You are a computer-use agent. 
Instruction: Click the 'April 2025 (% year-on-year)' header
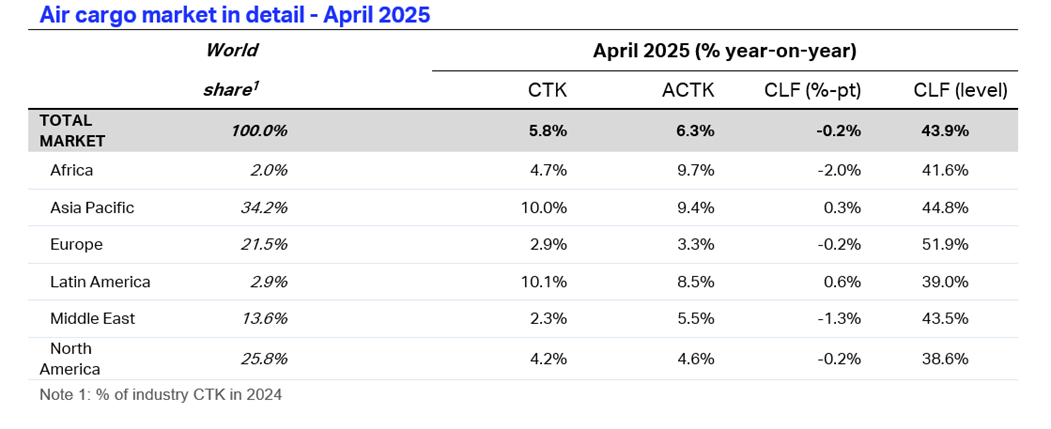coord(724,50)
